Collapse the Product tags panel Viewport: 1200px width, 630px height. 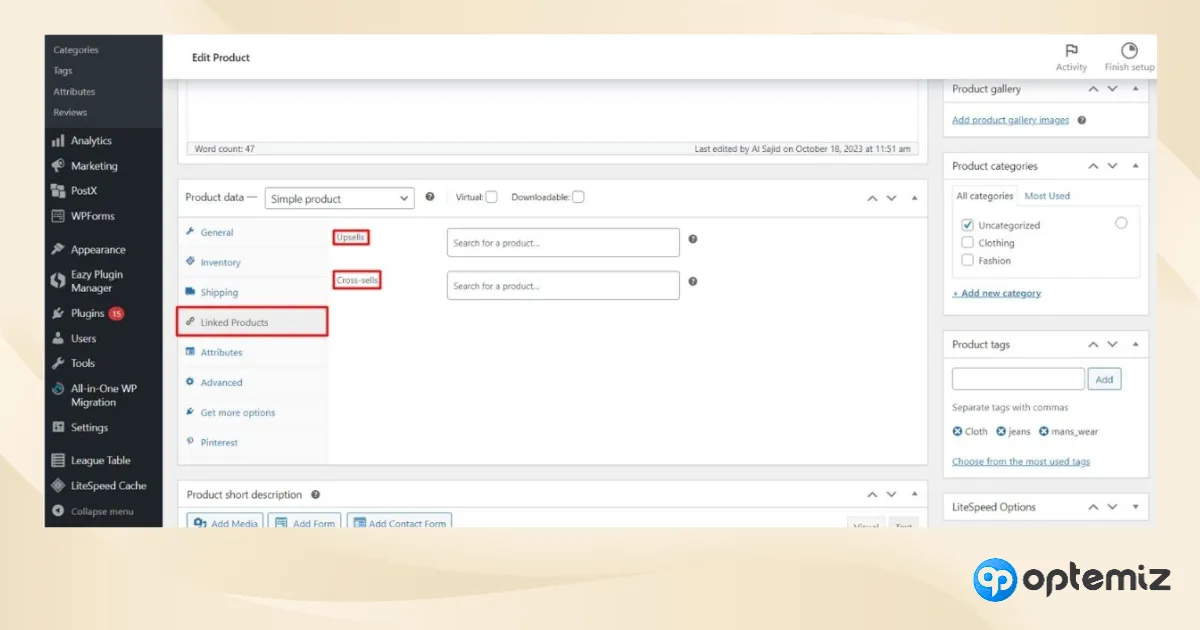(1135, 344)
